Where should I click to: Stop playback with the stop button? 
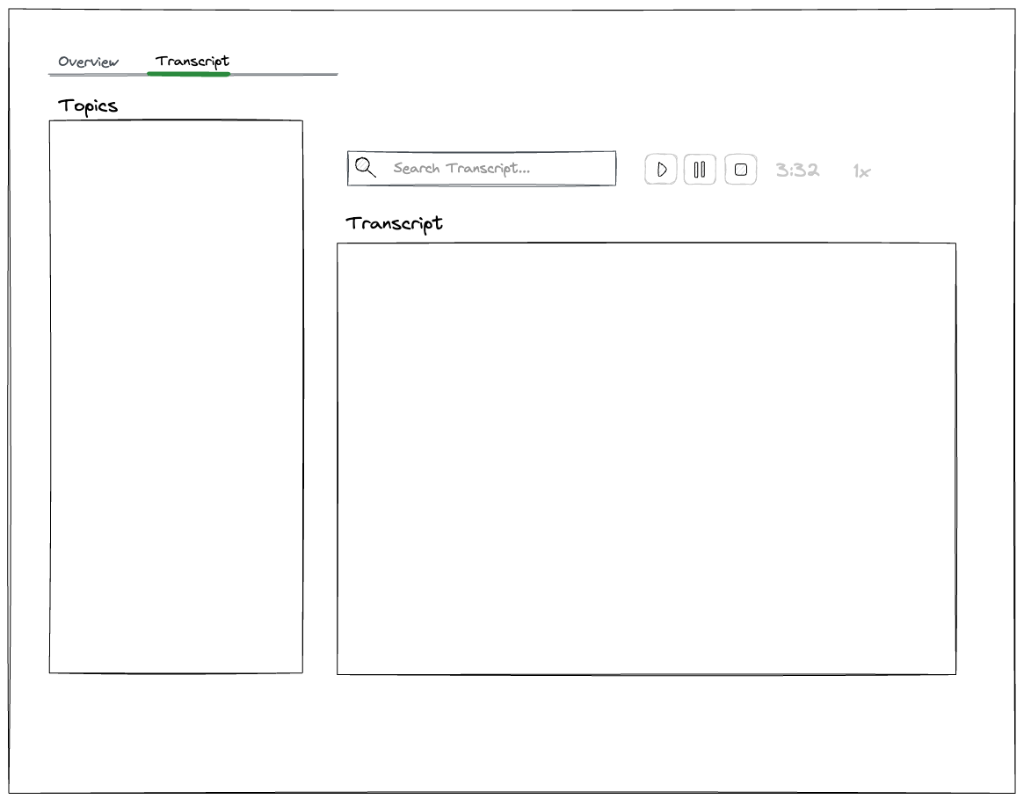(x=741, y=170)
